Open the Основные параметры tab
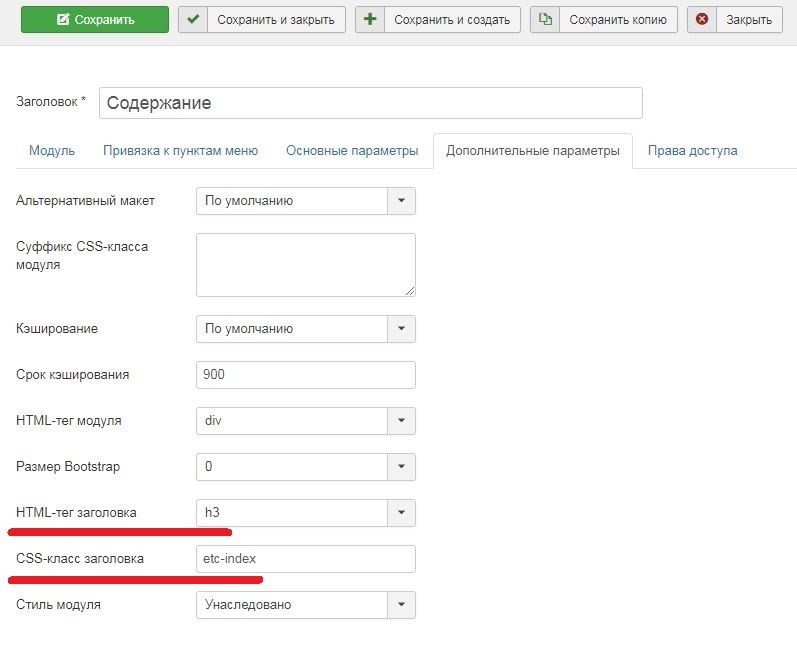797x648 pixels. 352,151
